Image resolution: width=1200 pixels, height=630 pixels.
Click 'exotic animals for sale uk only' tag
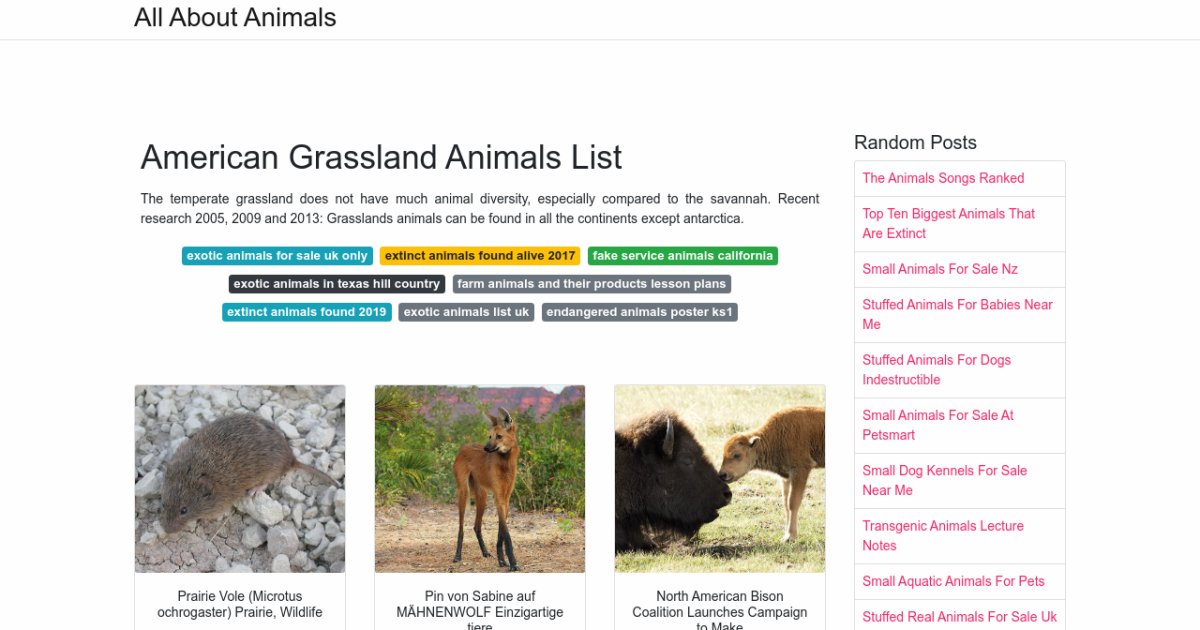click(277, 256)
